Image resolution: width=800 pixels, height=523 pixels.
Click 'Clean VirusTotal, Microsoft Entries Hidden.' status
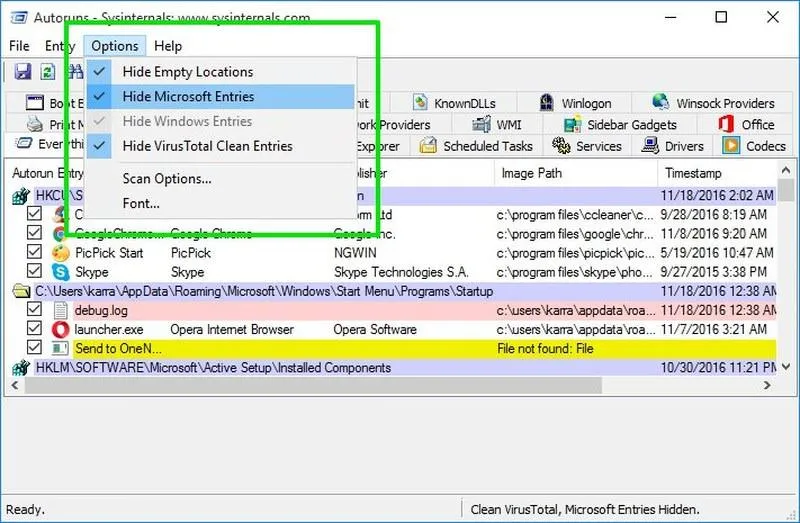(x=585, y=509)
